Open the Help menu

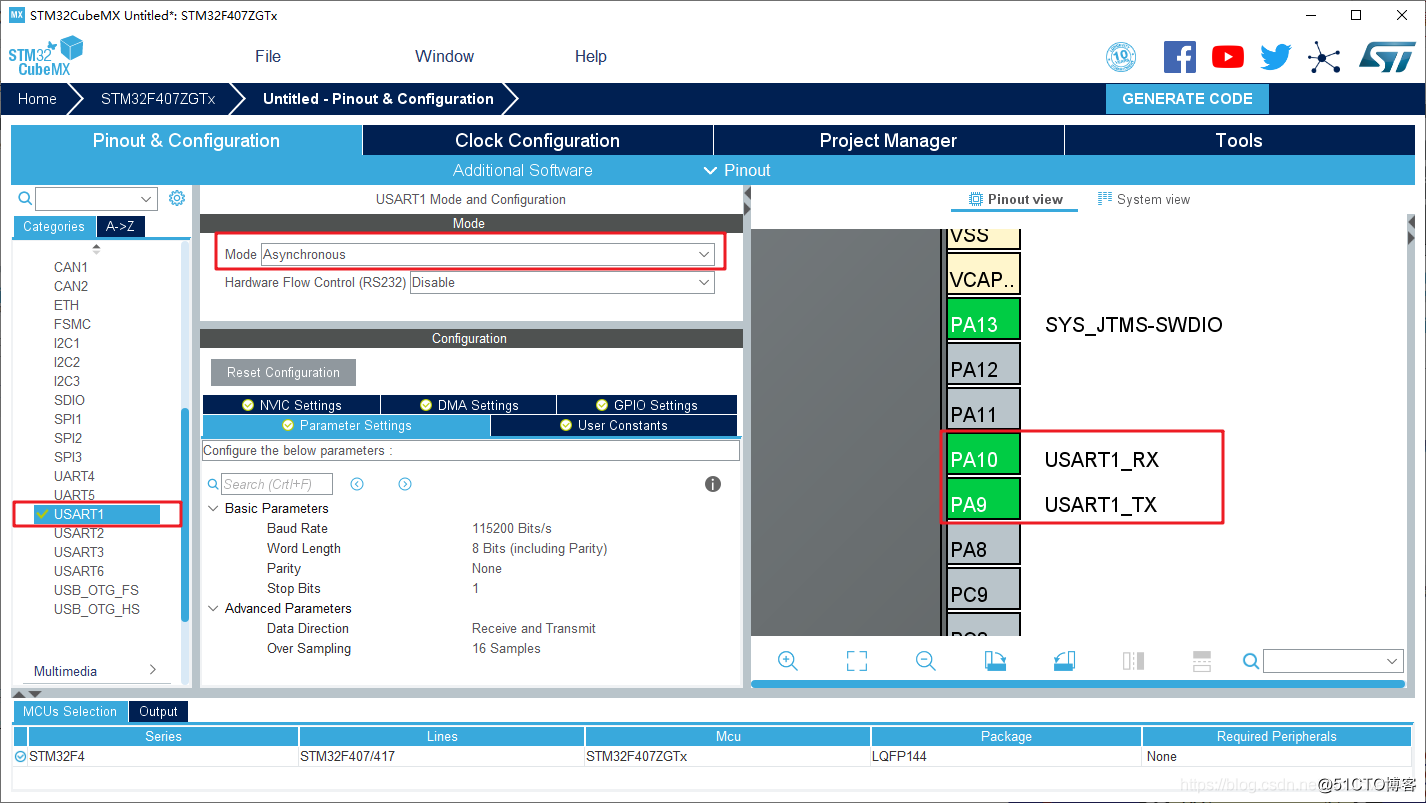click(591, 56)
